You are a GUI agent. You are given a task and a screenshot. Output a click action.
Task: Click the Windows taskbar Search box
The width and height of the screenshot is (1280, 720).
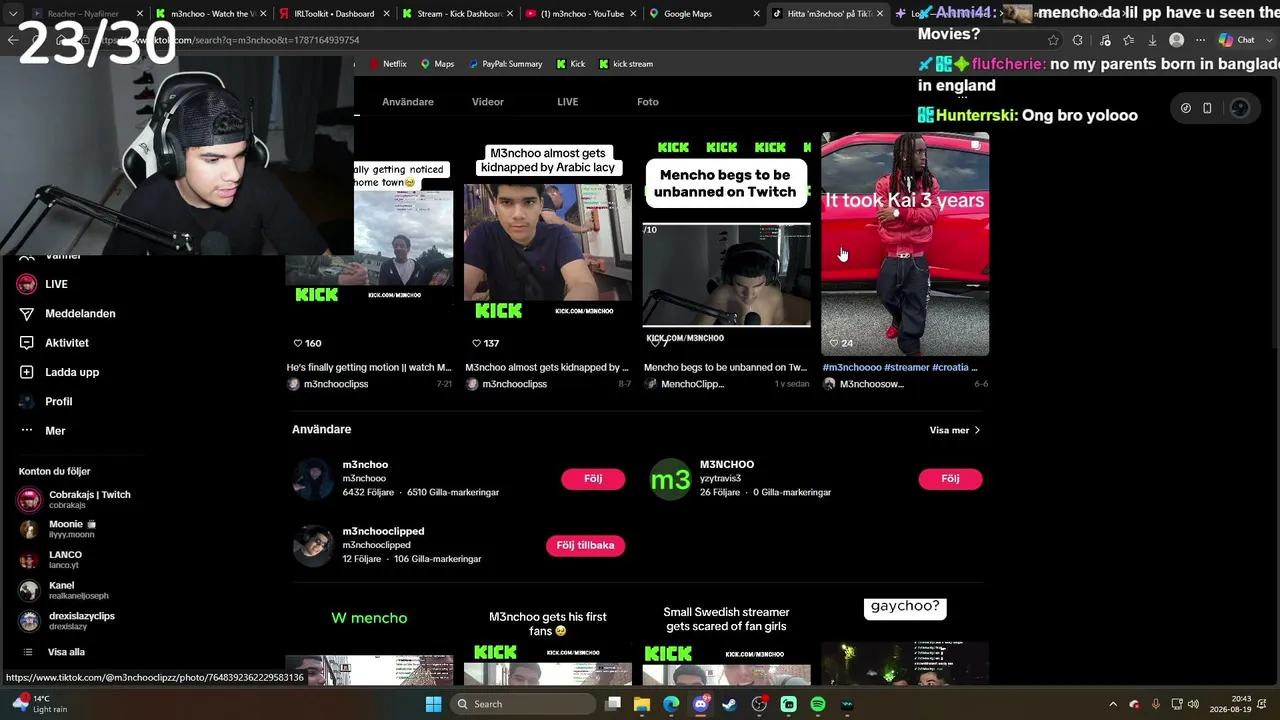click(524, 704)
